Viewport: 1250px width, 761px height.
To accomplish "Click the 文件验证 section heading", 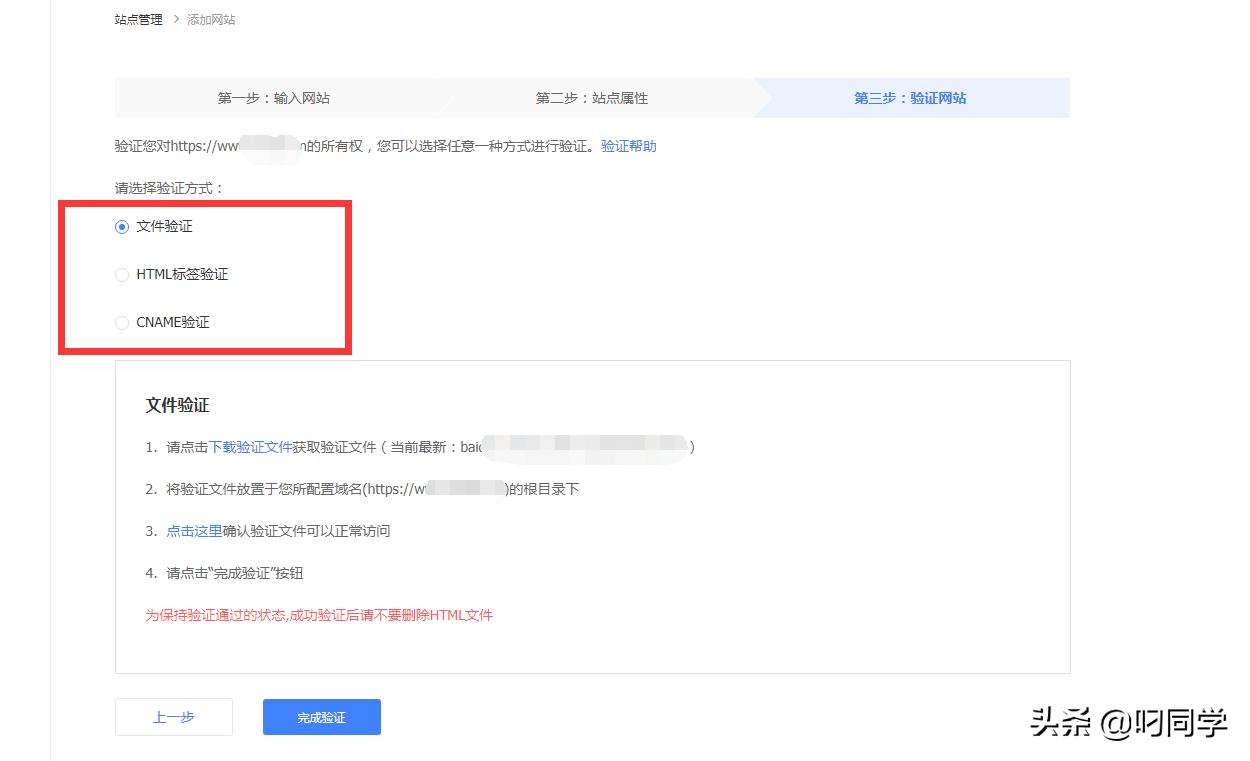I will pos(179,405).
